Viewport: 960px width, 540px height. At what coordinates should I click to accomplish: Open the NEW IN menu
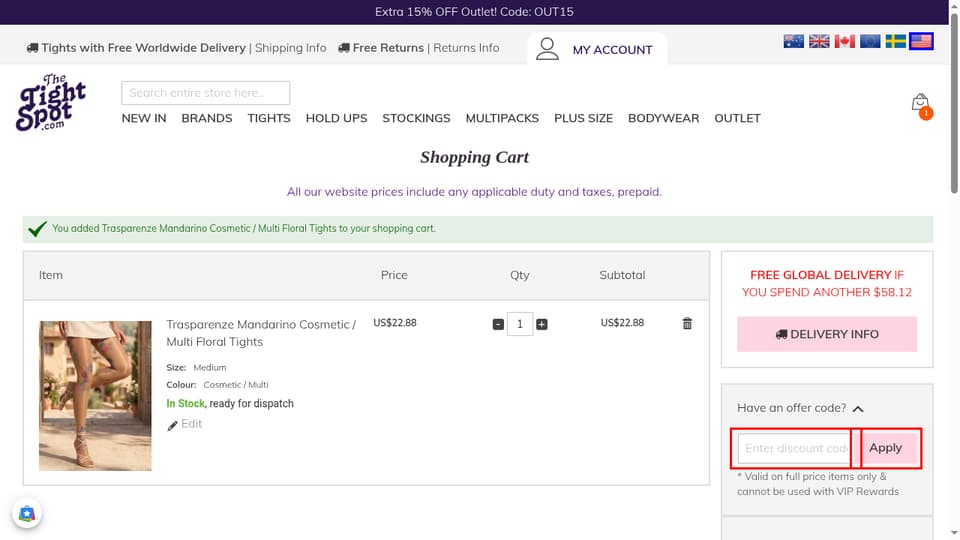[x=144, y=118]
